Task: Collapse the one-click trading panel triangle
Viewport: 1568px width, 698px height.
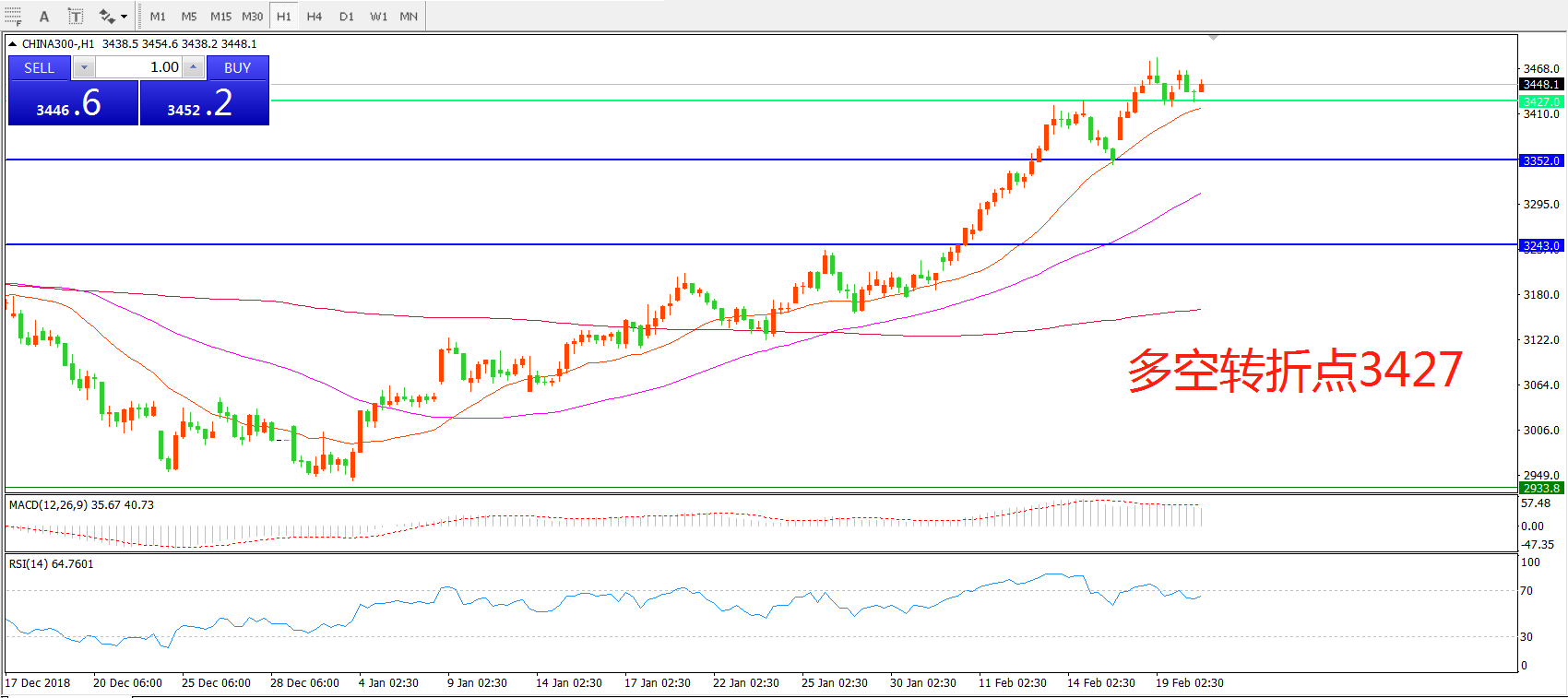Action: (x=12, y=44)
